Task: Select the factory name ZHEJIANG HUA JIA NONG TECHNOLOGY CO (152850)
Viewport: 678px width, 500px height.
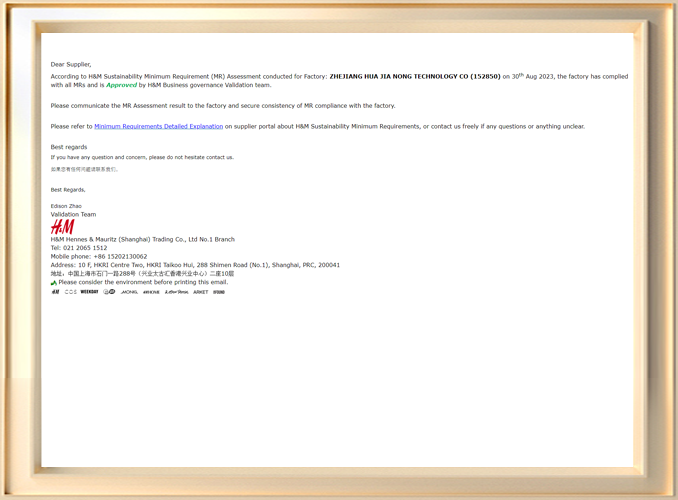Action: coord(415,77)
